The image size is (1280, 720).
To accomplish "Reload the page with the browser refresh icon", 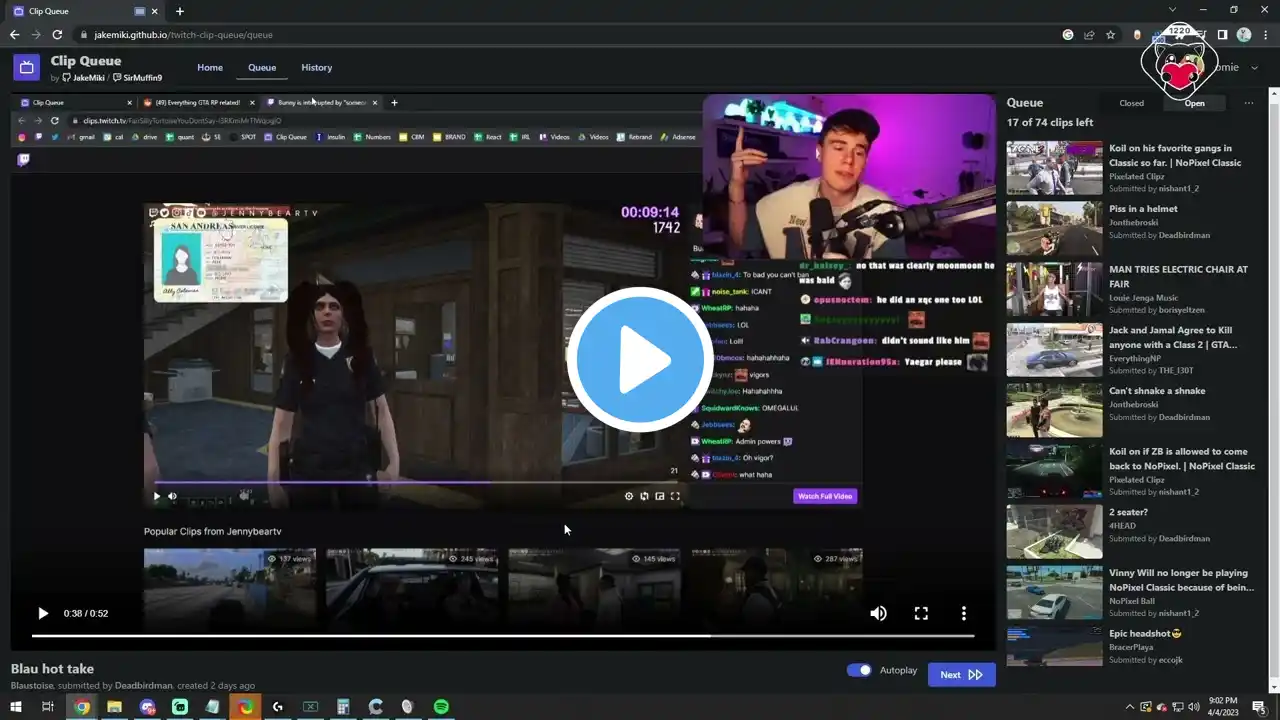I will [59, 35].
